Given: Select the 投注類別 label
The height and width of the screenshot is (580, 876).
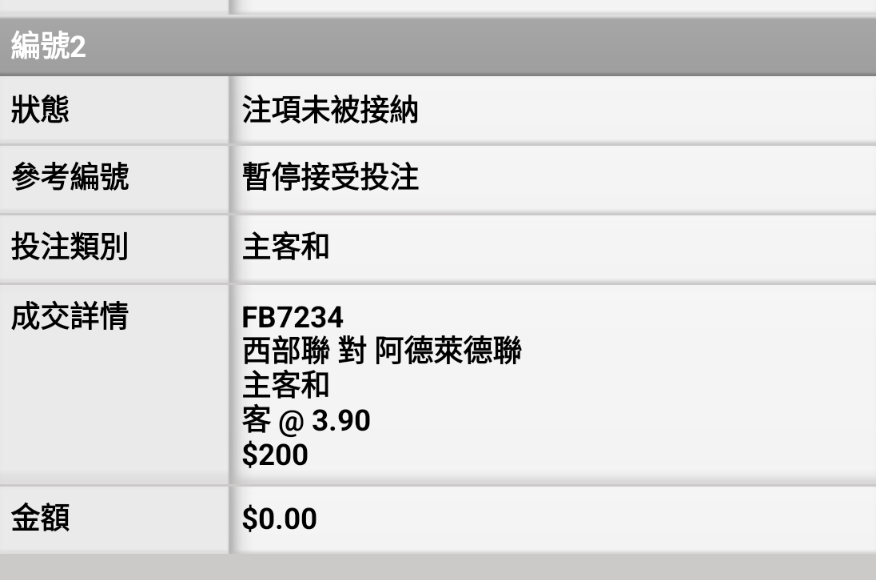Looking at the screenshot, I should [70, 246].
